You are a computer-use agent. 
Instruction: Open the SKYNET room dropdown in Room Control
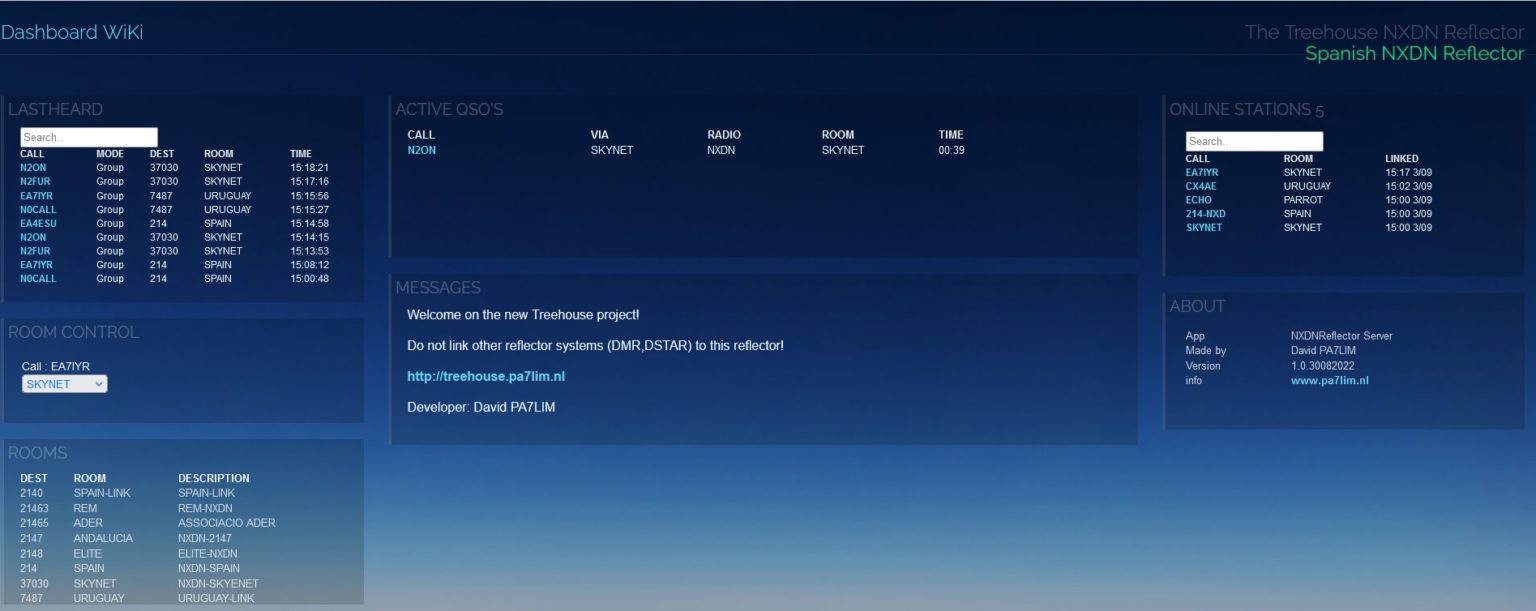point(64,383)
